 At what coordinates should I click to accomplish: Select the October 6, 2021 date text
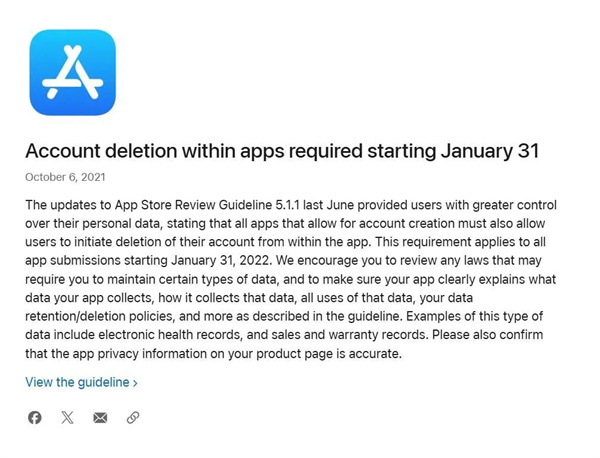pos(65,177)
